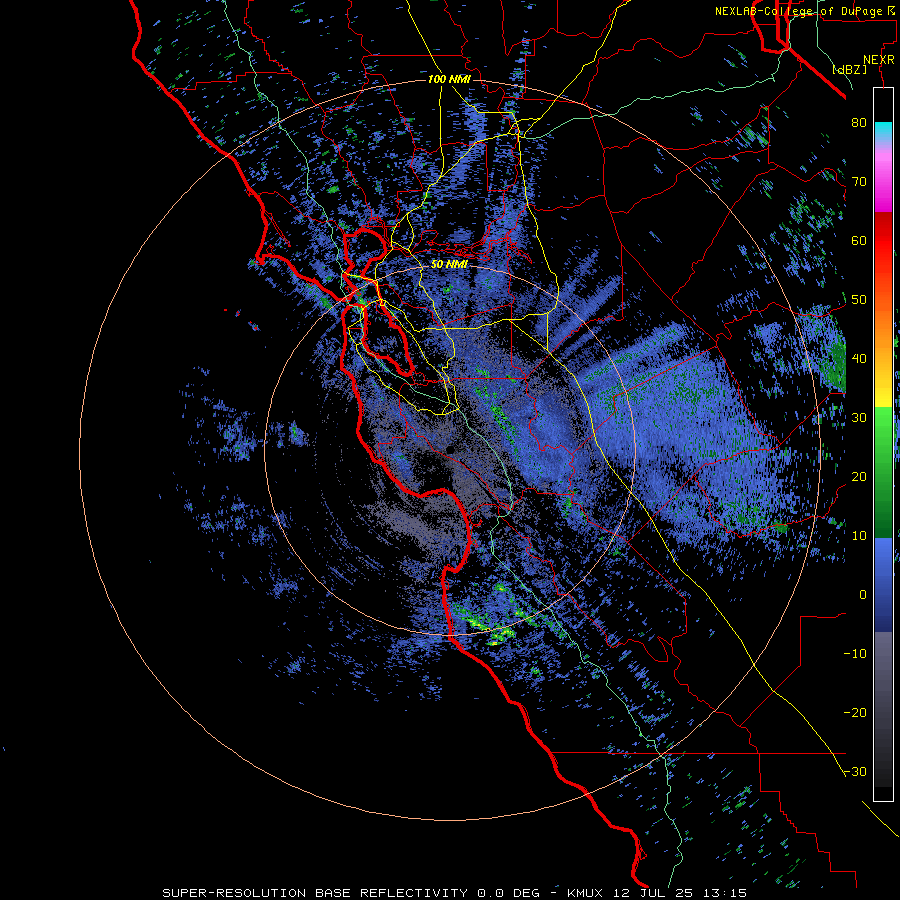The image size is (900, 900).
Task: Click the NEXR label above the color scale
Action: click(x=879, y=60)
